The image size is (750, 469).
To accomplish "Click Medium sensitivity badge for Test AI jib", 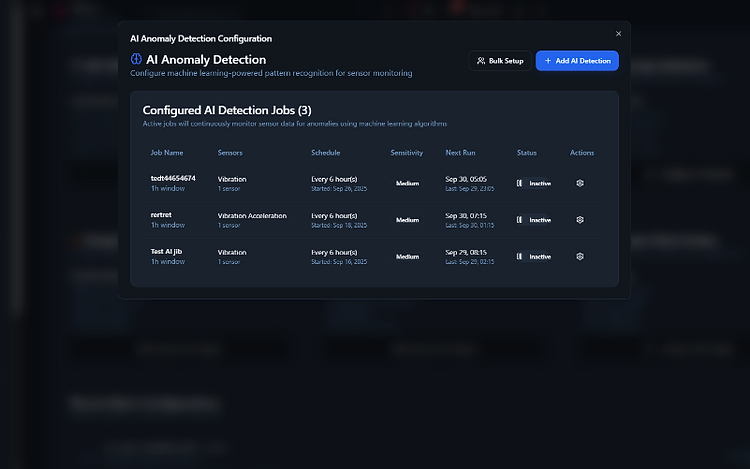I will (408, 257).
